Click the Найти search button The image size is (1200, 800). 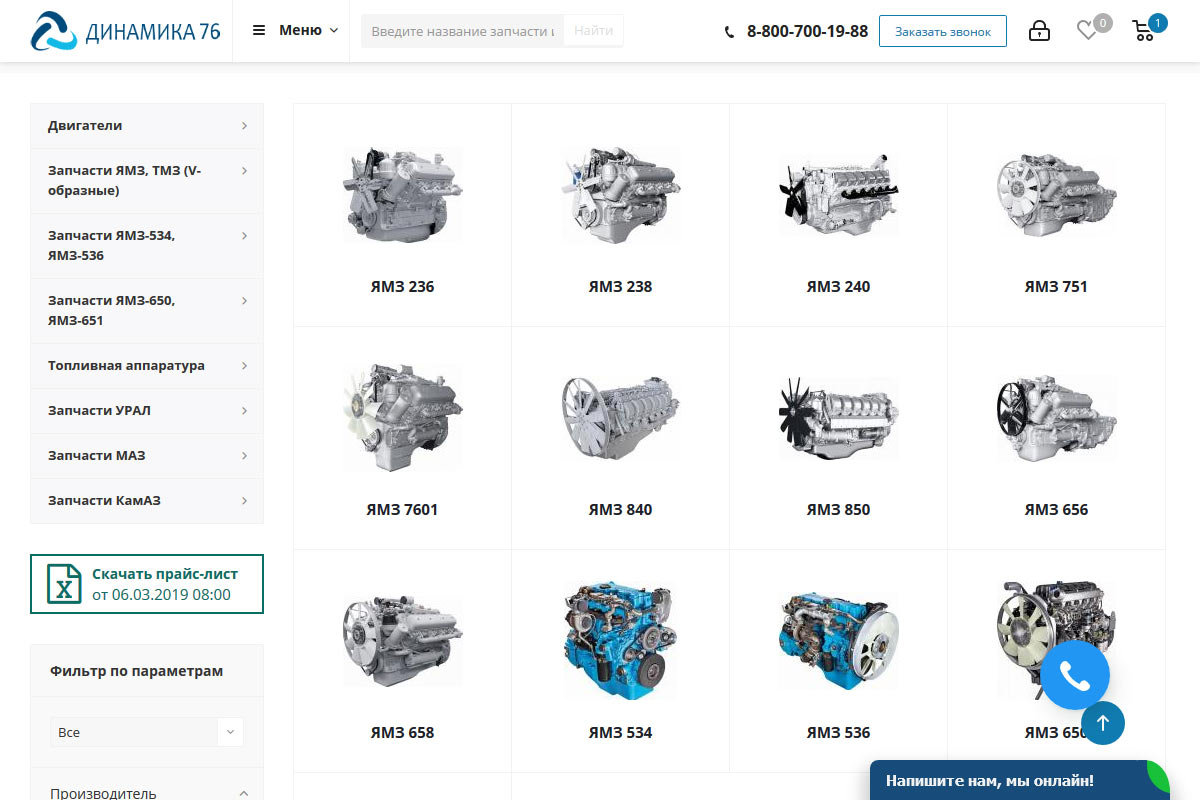593,31
